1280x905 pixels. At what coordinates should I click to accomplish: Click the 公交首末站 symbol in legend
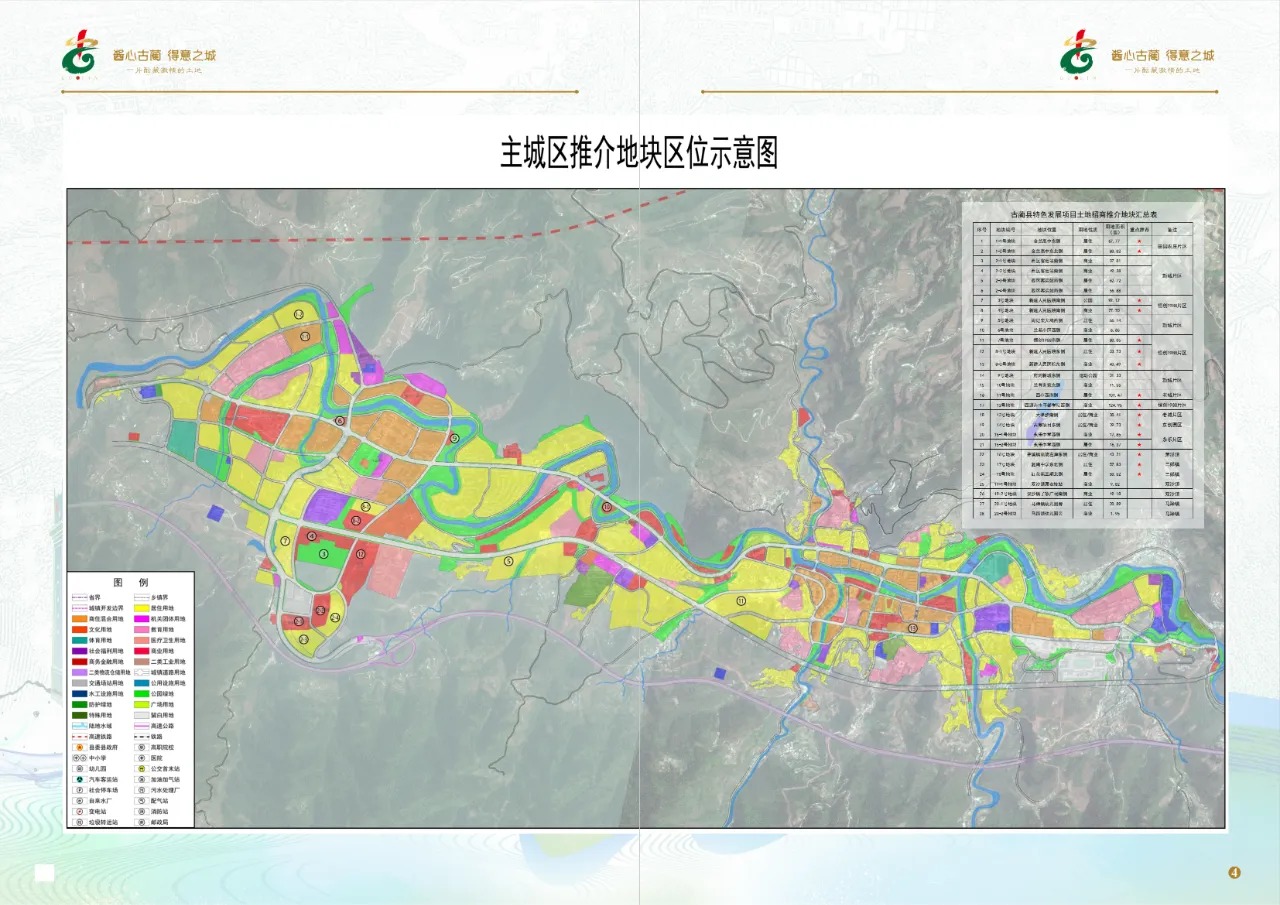pos(143,768)
